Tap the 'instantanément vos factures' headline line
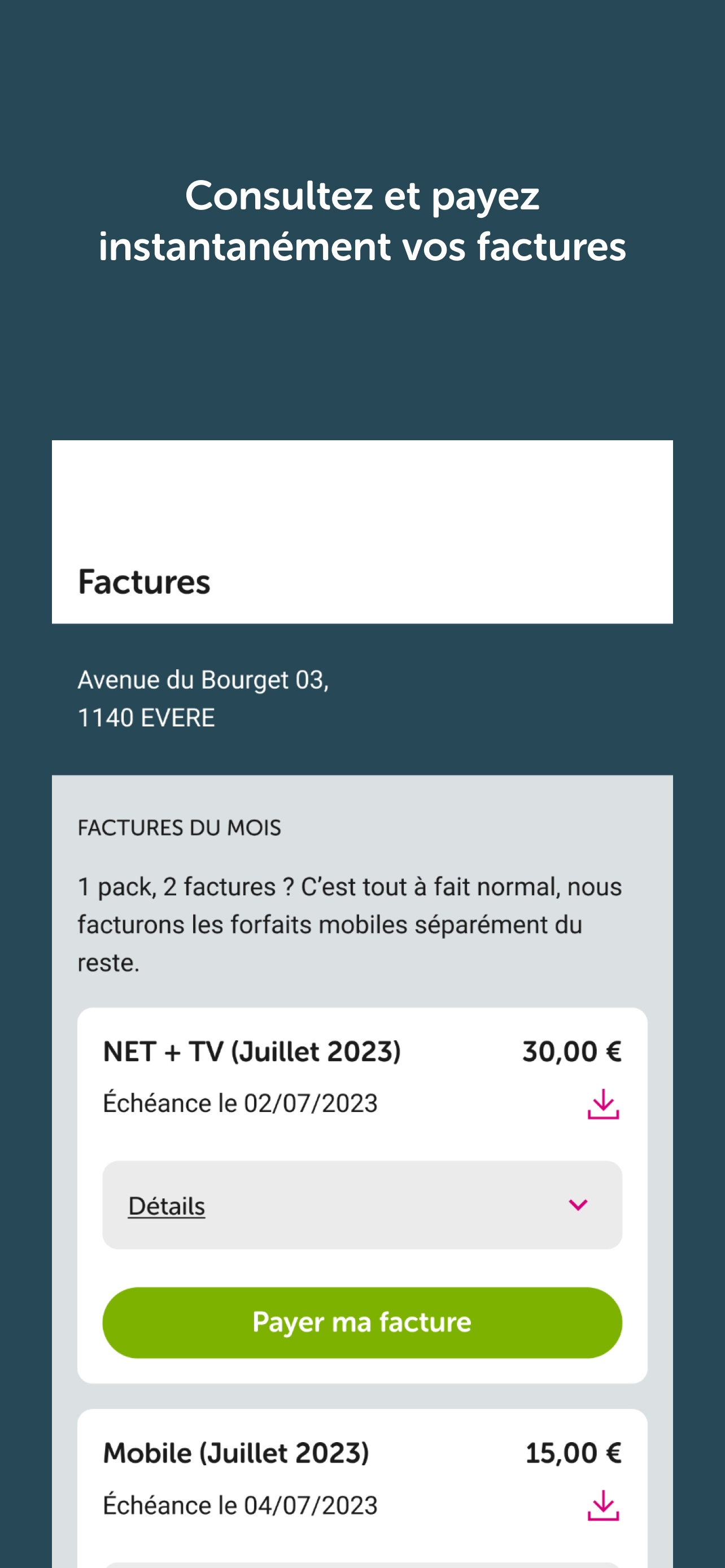 (x=362, y=247)
